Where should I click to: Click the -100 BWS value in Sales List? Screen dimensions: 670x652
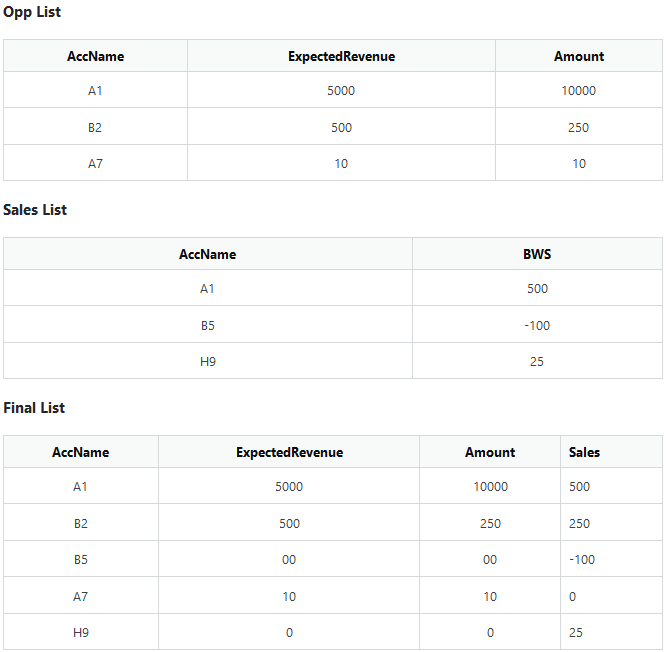pos(537,325)
